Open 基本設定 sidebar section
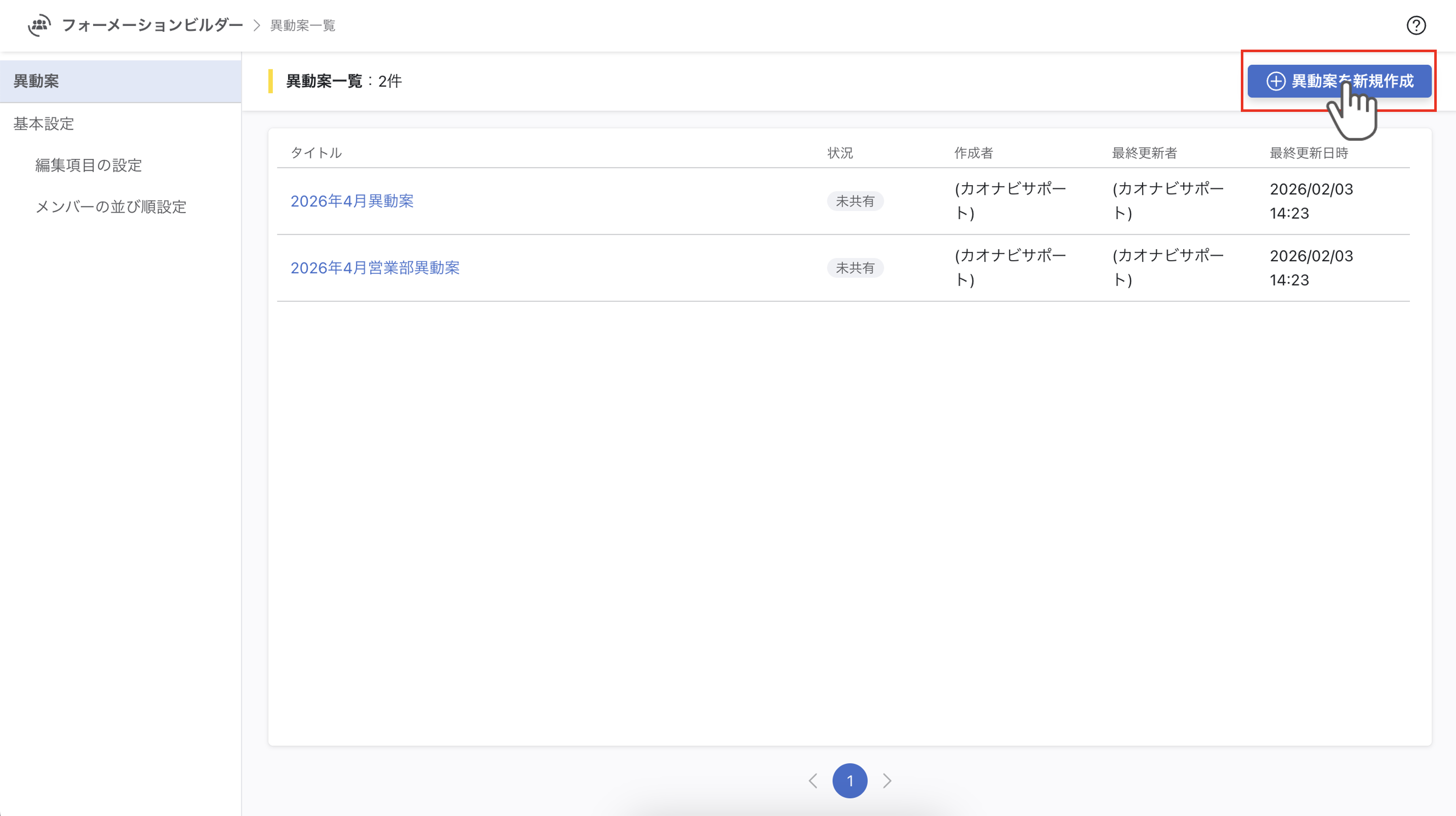Screen dimensions: 1456x816 click(x=44, y=124)
